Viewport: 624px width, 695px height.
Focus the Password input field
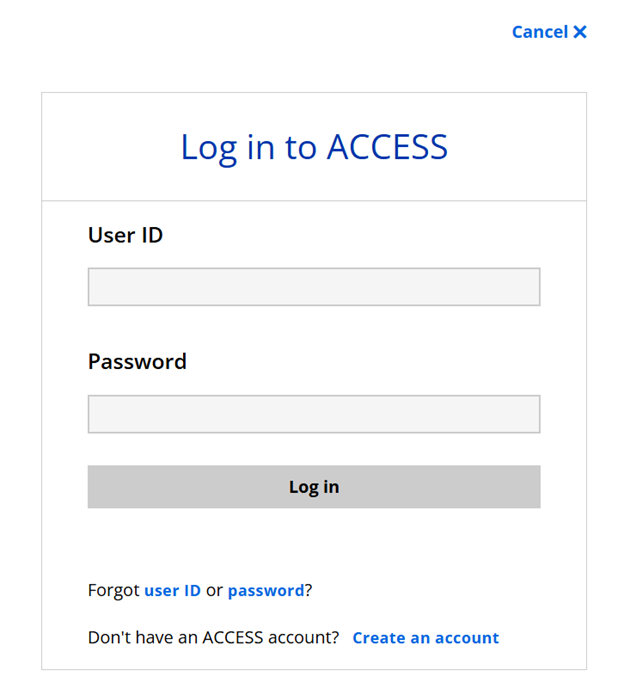tap(314, 414)
